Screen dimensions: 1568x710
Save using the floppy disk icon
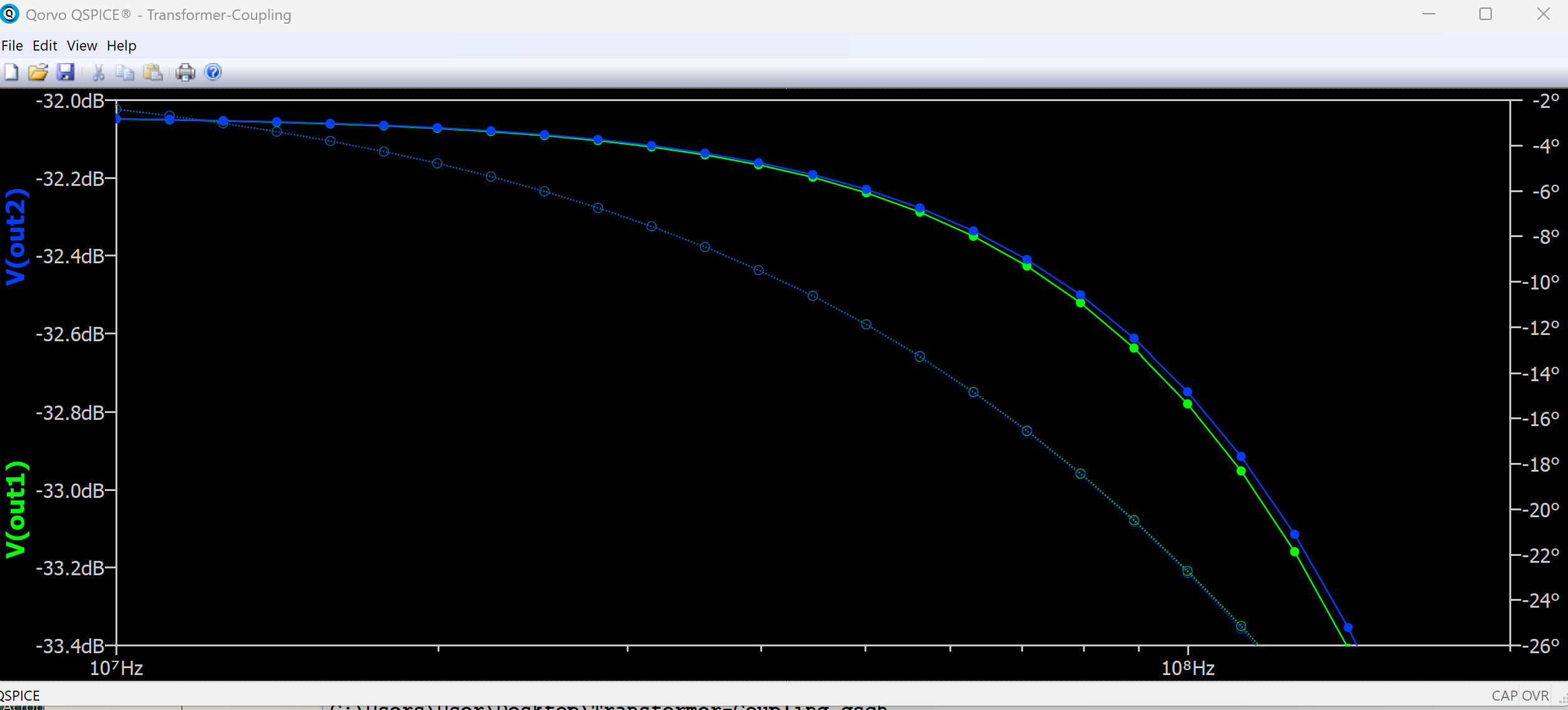(66, 72)
